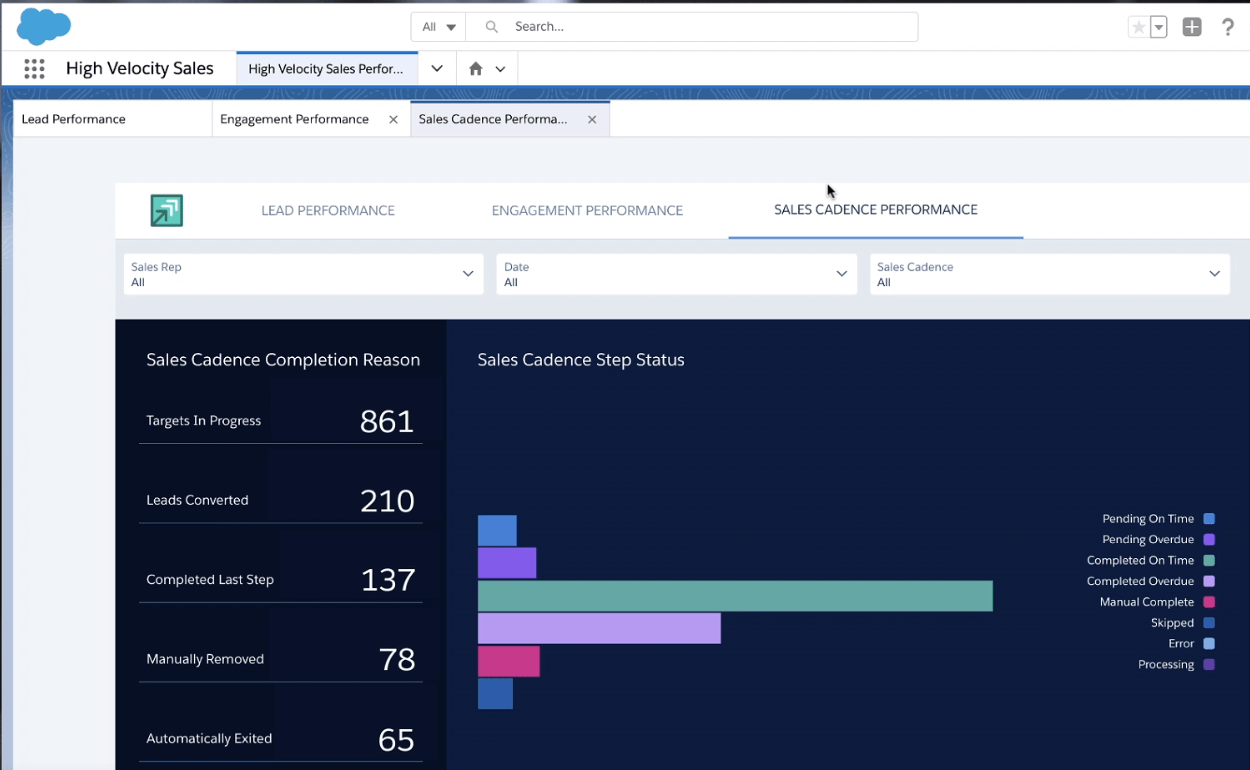
Task: Click the Processing legend swatch
Action: coord(1209,665)
